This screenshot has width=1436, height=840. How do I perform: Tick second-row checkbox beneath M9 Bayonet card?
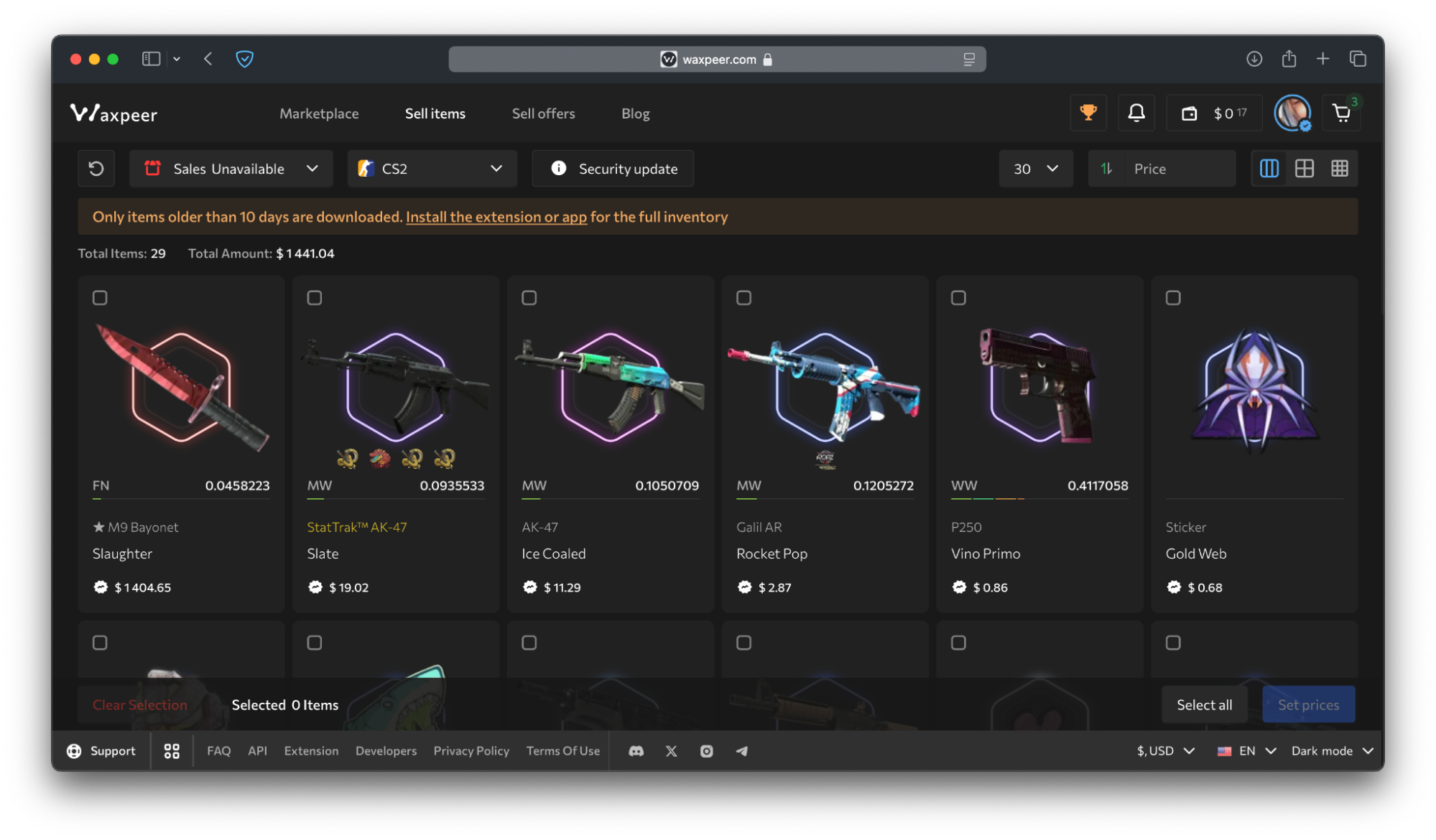[x=100, y=643]
